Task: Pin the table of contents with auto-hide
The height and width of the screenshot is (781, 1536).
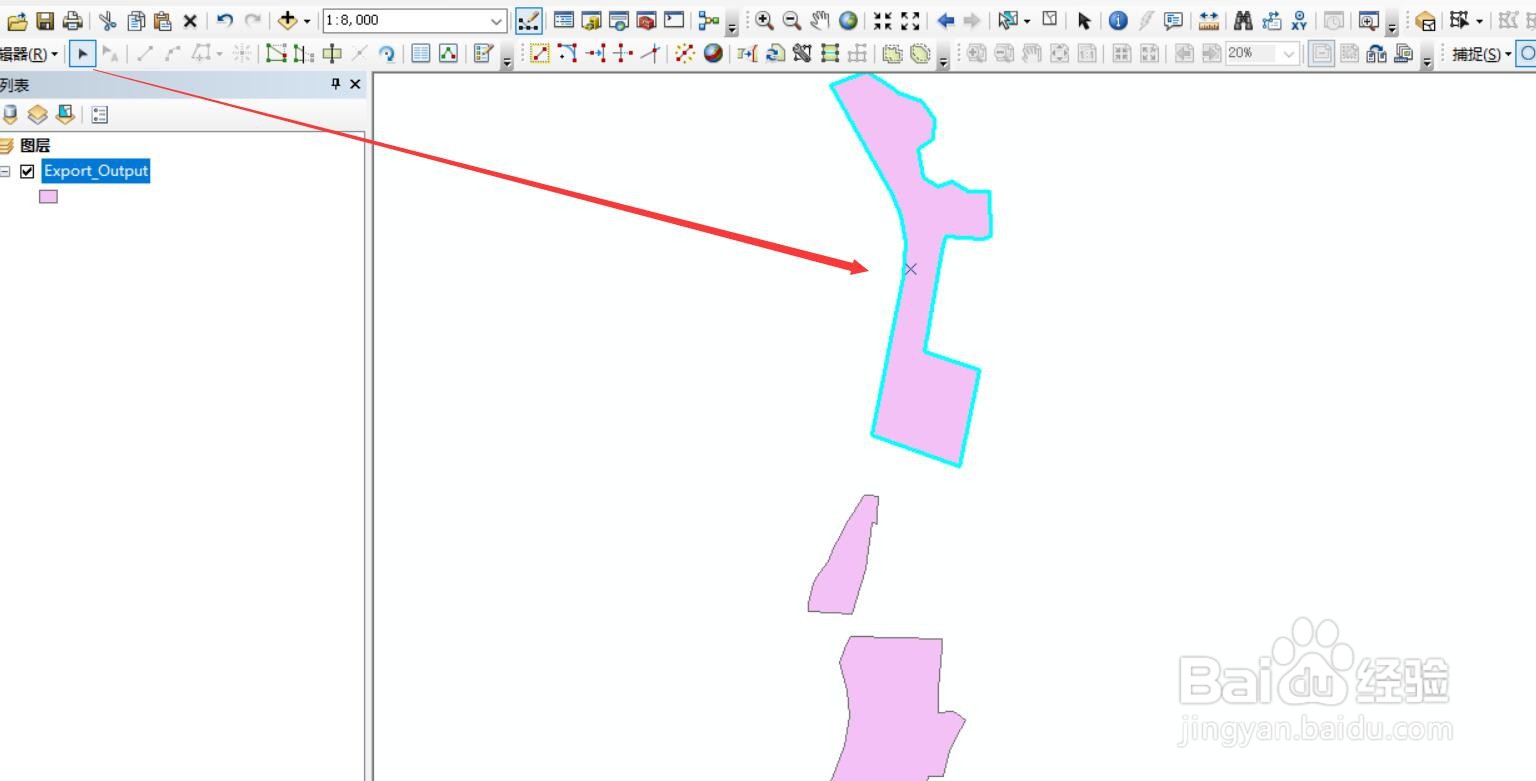Action: tap(336, 85)
